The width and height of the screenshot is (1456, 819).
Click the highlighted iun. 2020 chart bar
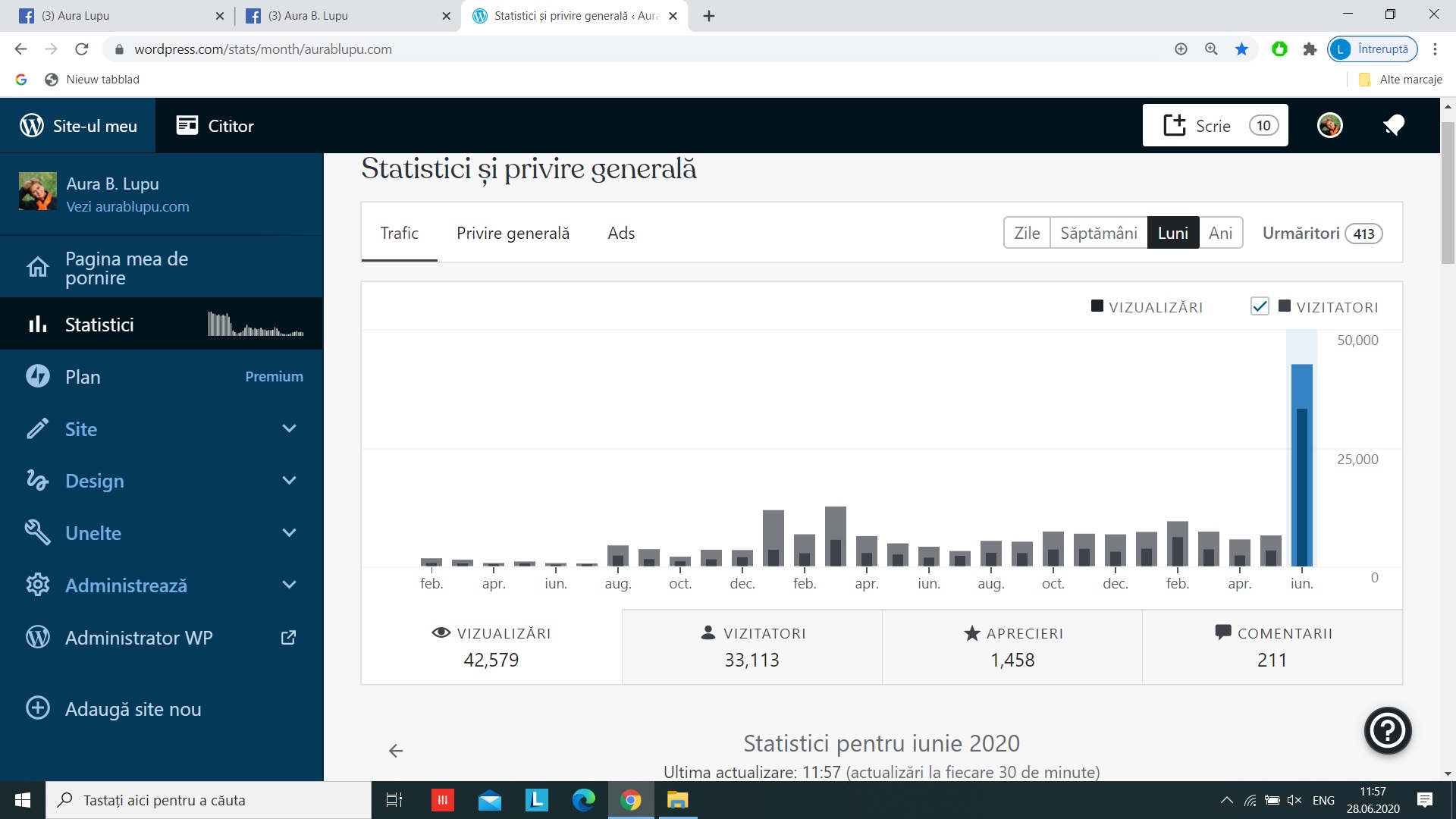(1301, 464)
